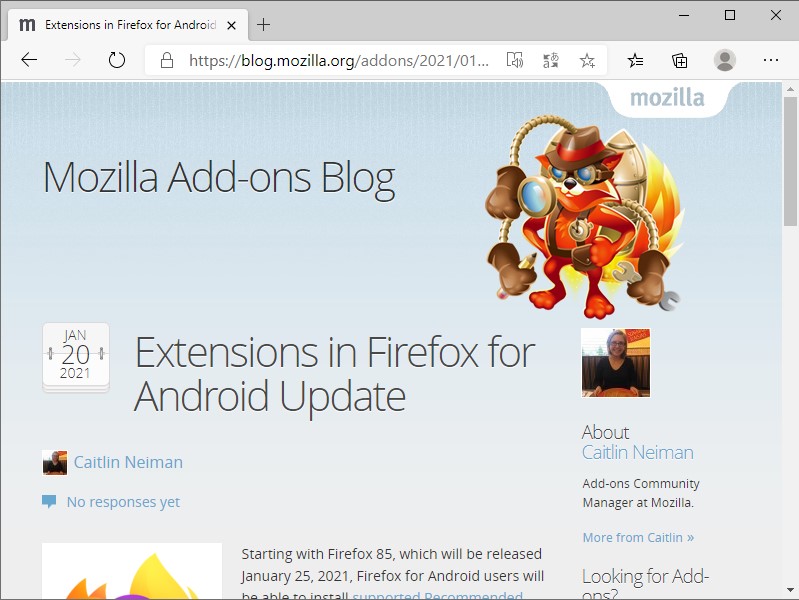Turn on Read aloud in the address bar
Viewport: 799px width, 600px height.
(x=515, y=60)
